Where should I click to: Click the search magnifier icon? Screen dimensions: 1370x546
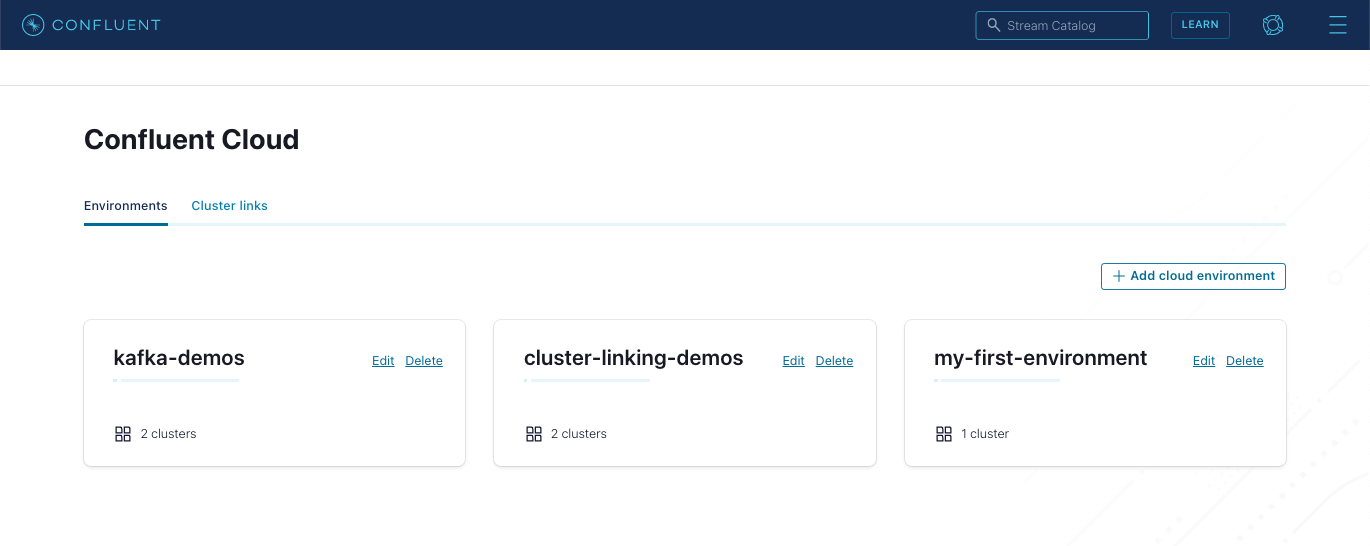point(993,25)
